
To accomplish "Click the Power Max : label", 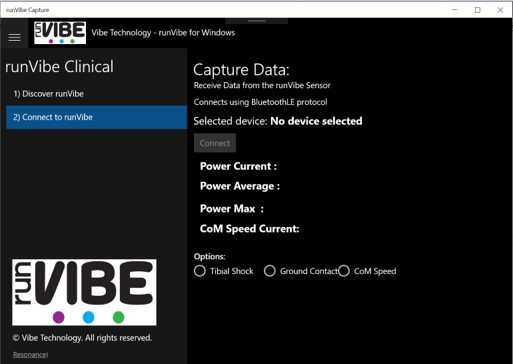I will point(232,209).
